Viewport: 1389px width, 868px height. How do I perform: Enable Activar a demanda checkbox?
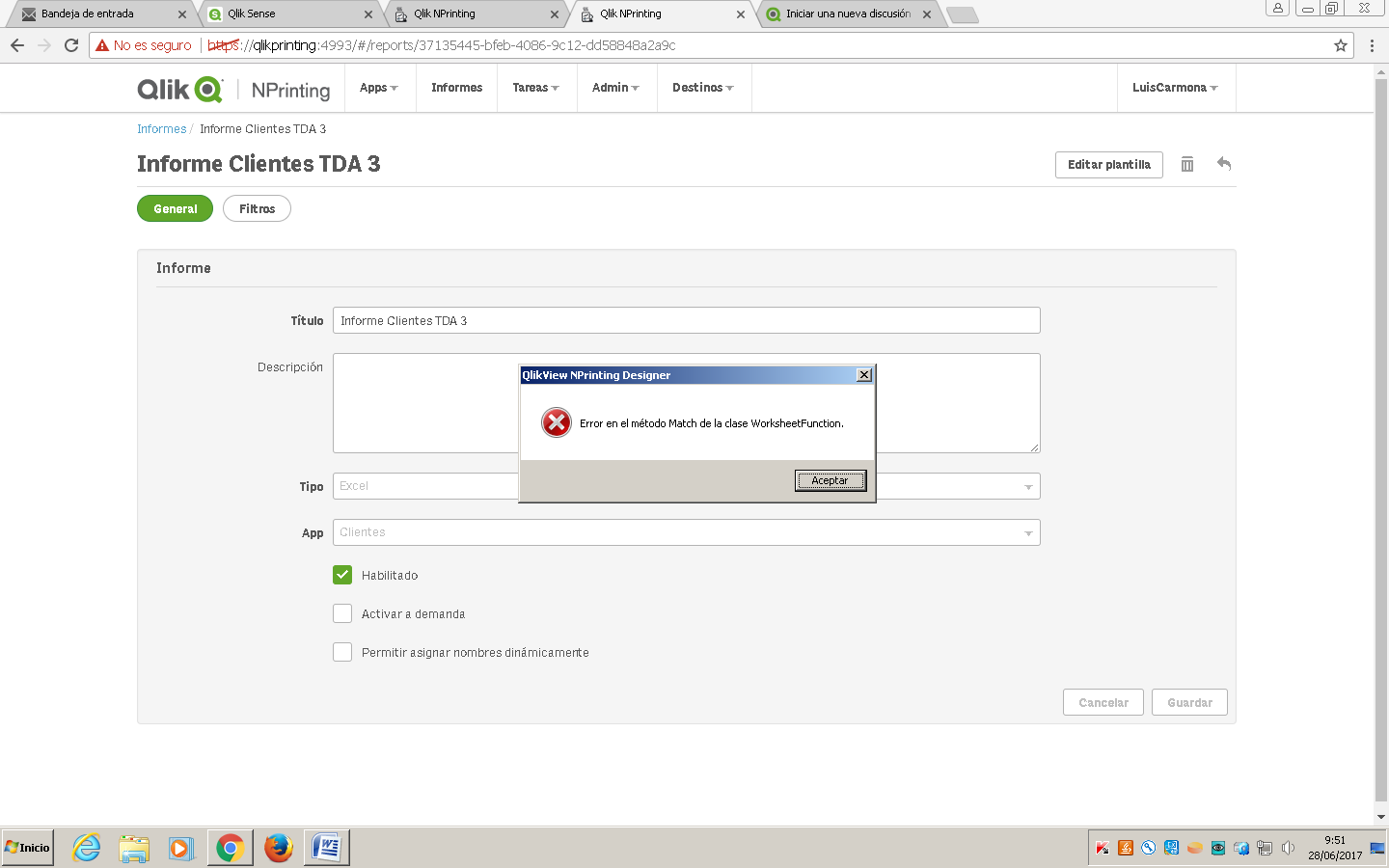point(342,613)
